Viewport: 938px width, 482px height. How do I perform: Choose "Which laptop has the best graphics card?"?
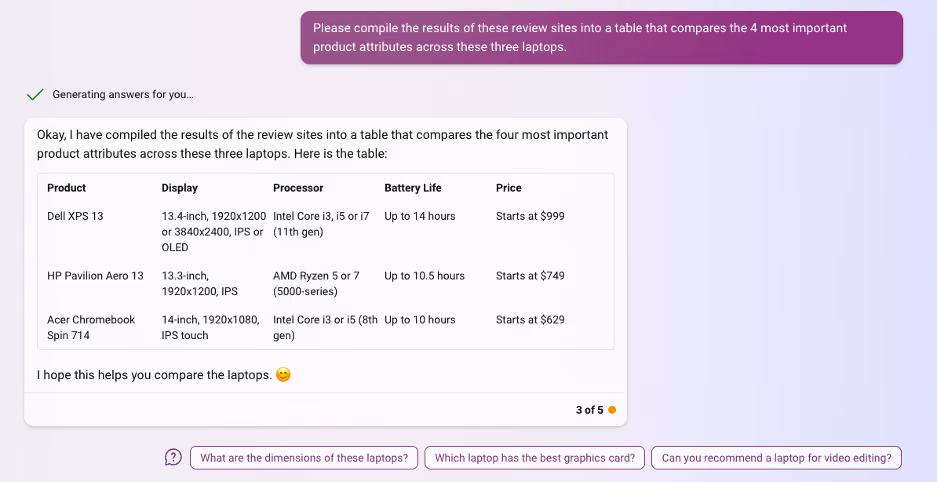click(x=535, y=458)
